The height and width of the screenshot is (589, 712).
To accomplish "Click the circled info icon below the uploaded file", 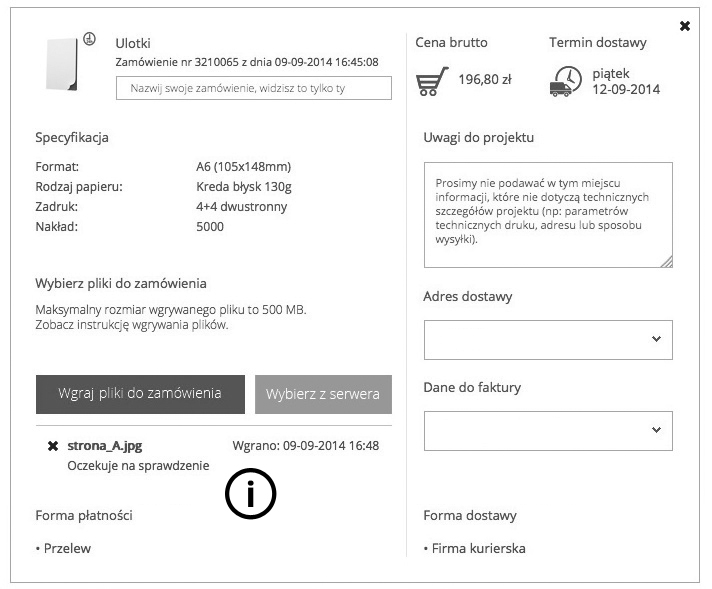I will 250,493.
